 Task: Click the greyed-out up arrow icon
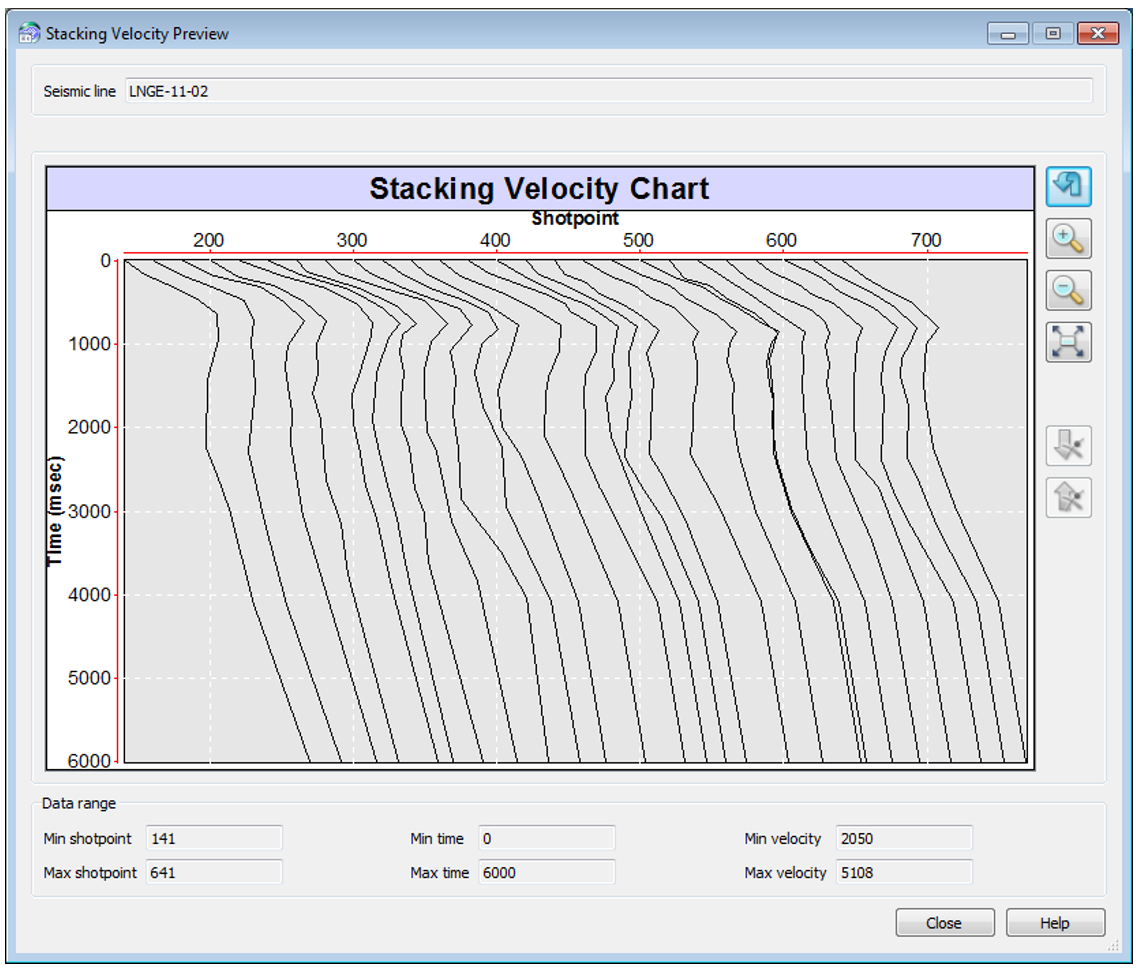[1068, 497]
